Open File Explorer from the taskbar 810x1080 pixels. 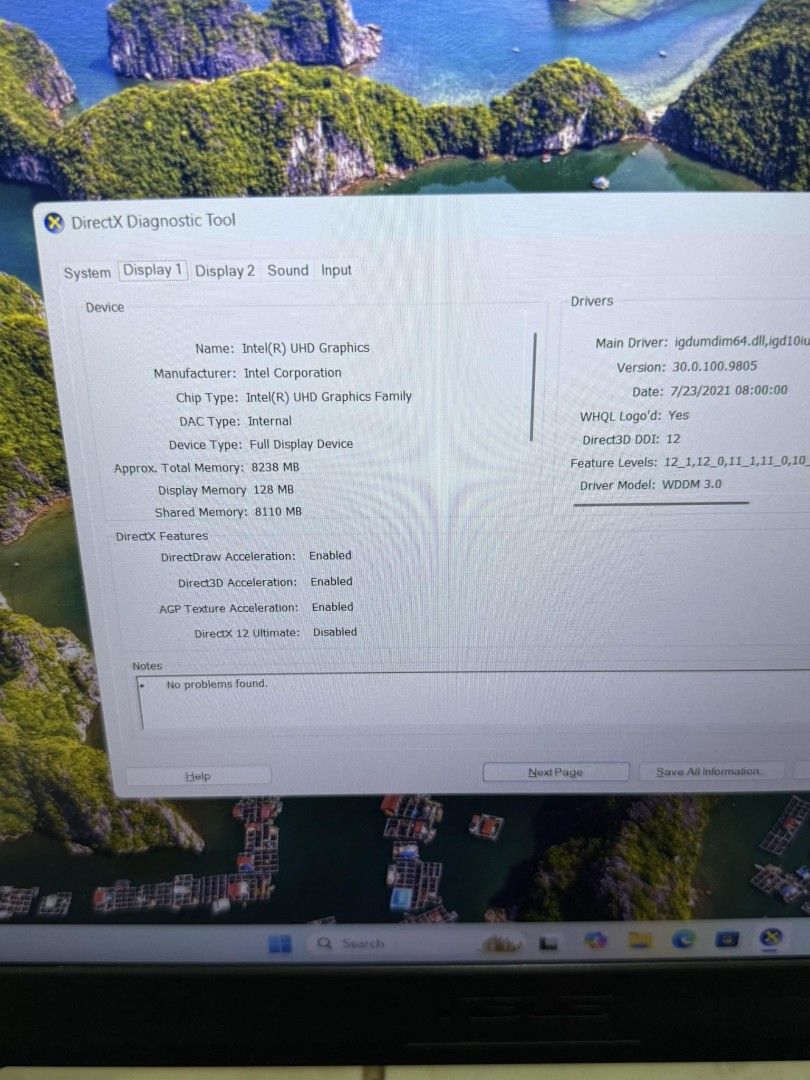[x=639, y=939]
